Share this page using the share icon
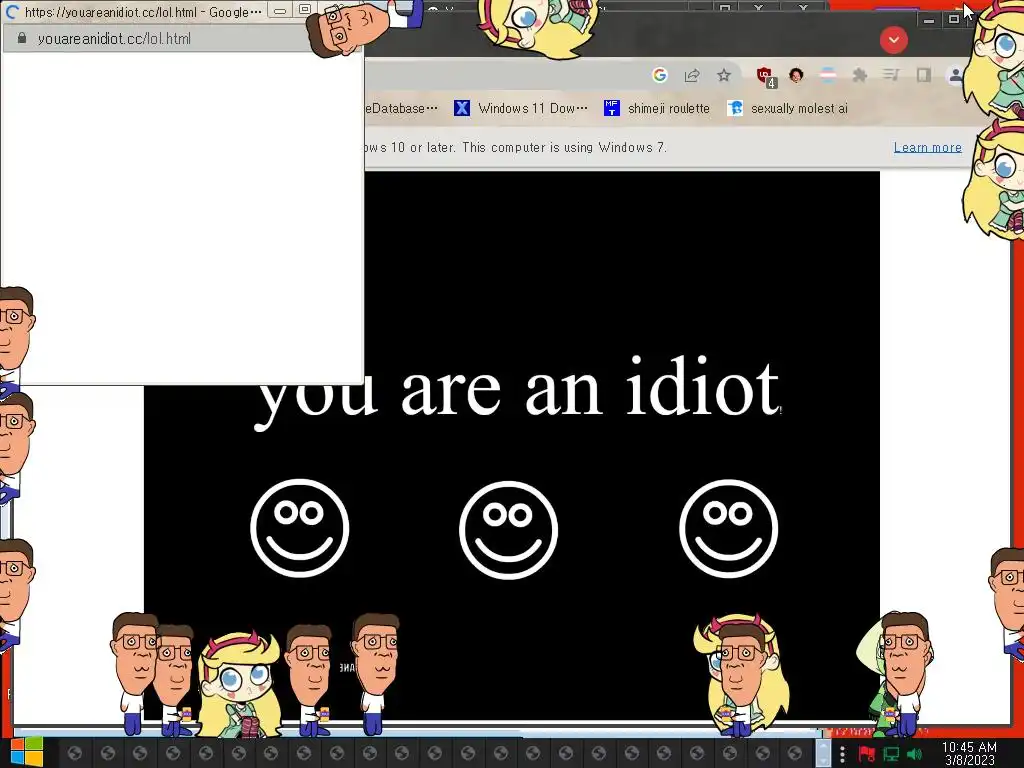 692,75
